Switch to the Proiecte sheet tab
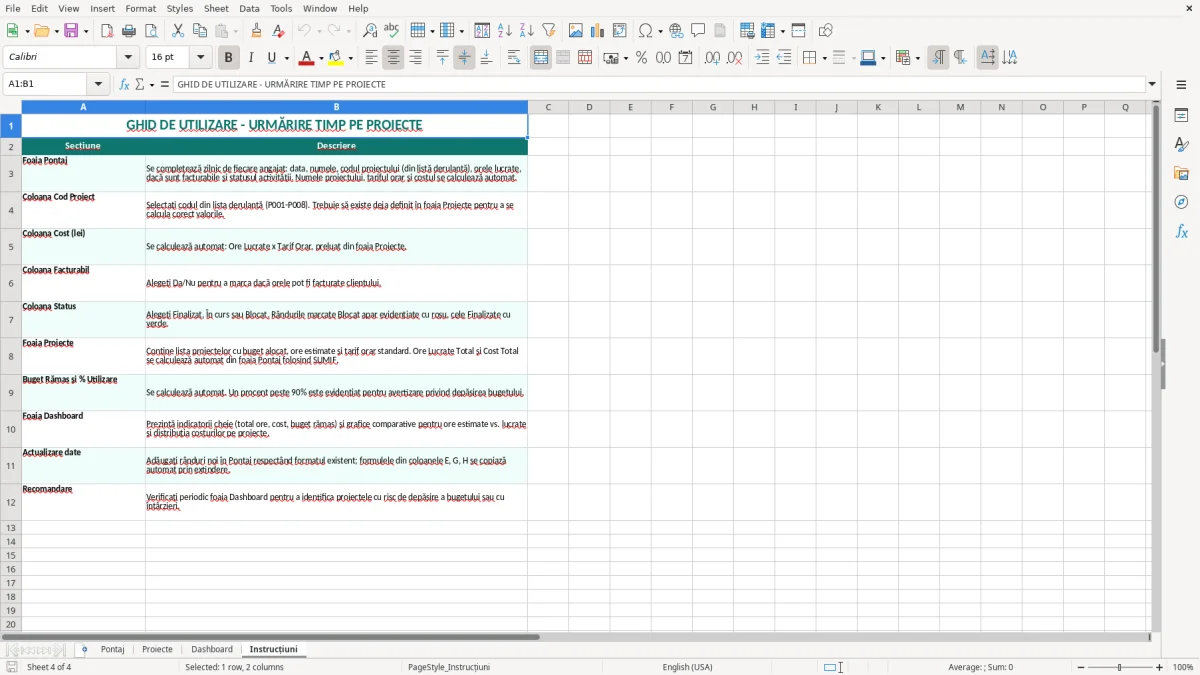 157,649
